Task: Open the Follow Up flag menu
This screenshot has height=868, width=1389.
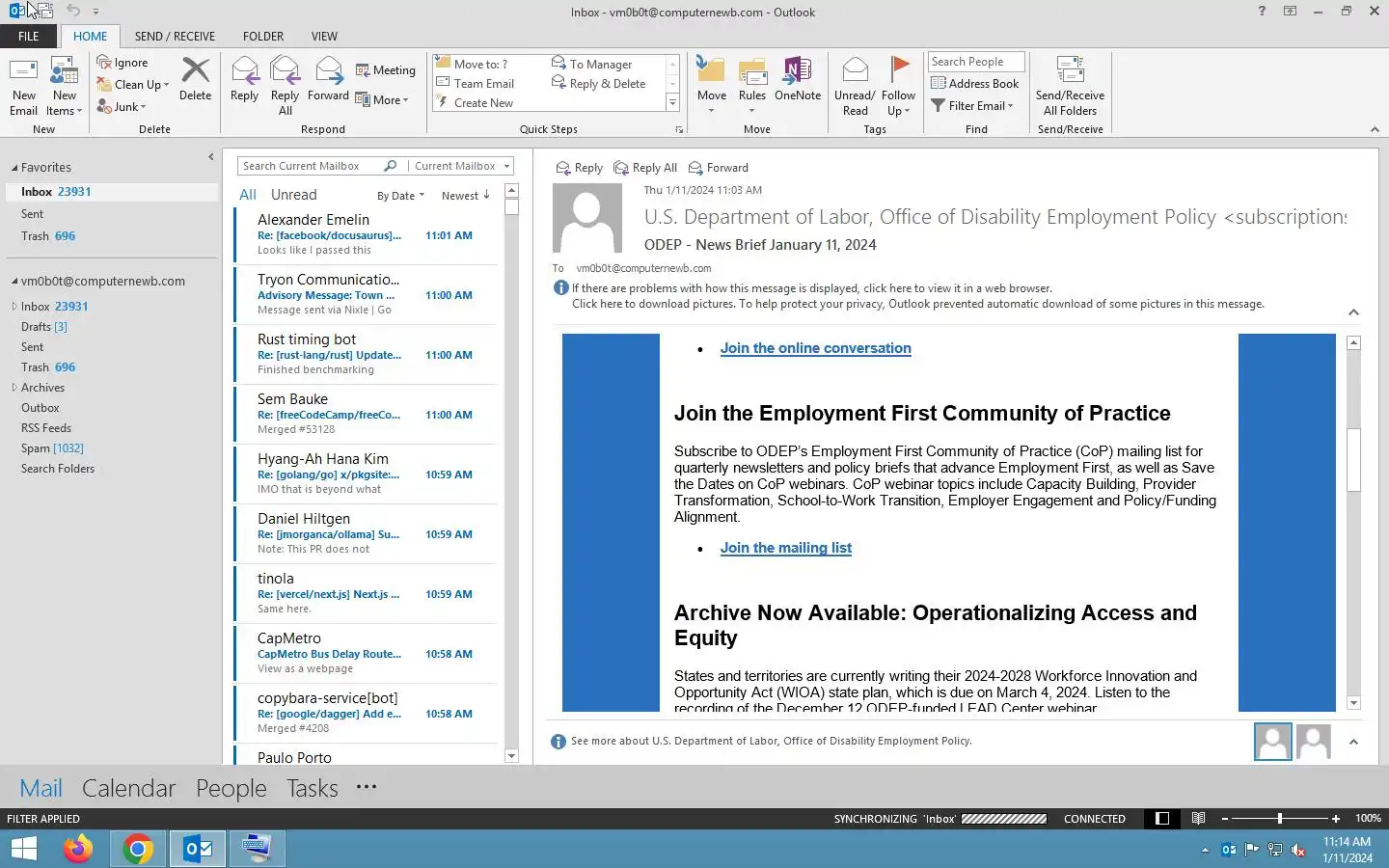Action: (x=898, y=86)
